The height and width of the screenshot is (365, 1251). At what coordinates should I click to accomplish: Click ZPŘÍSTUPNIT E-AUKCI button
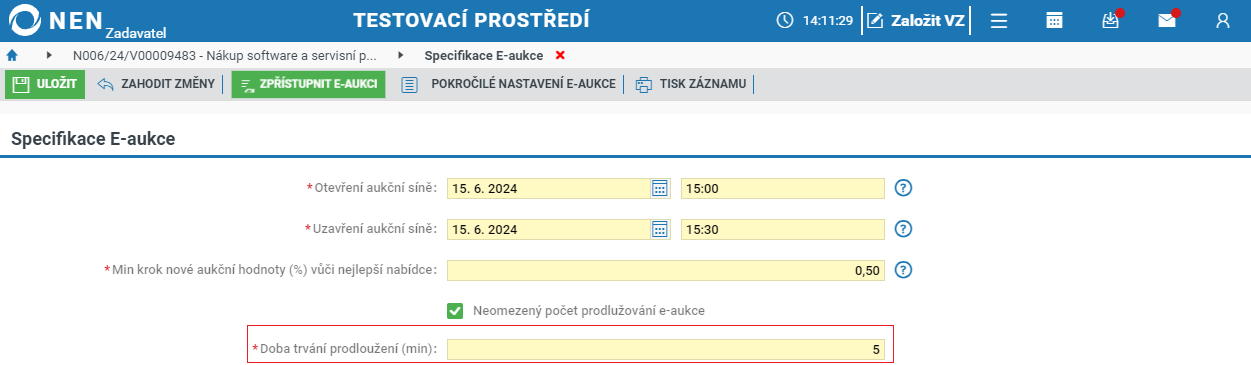[308, 84]
